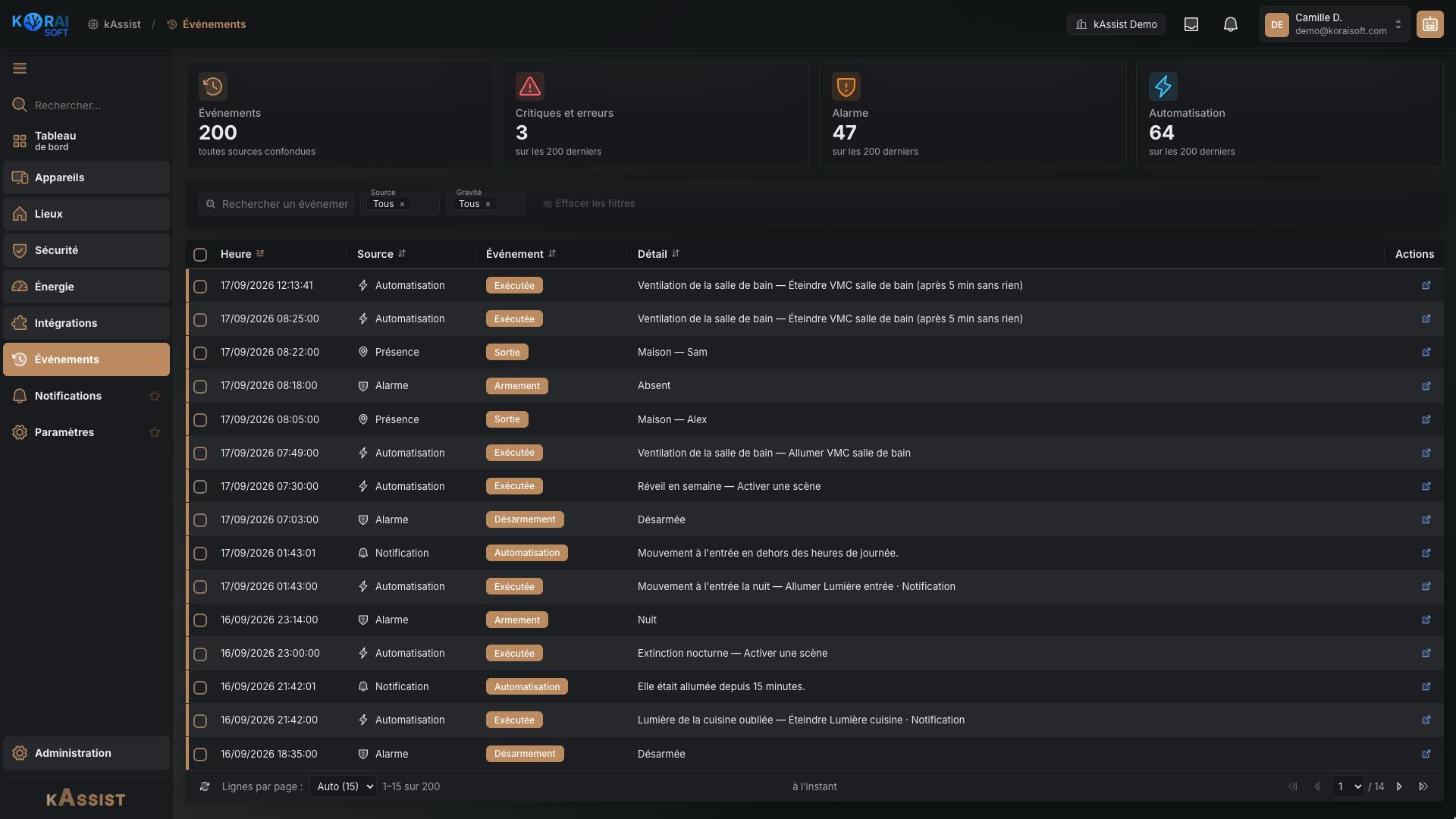This screenshot has width=1456, height=819.
Task: Check the Réveil en semaine event row
Action: coord(200,487)
